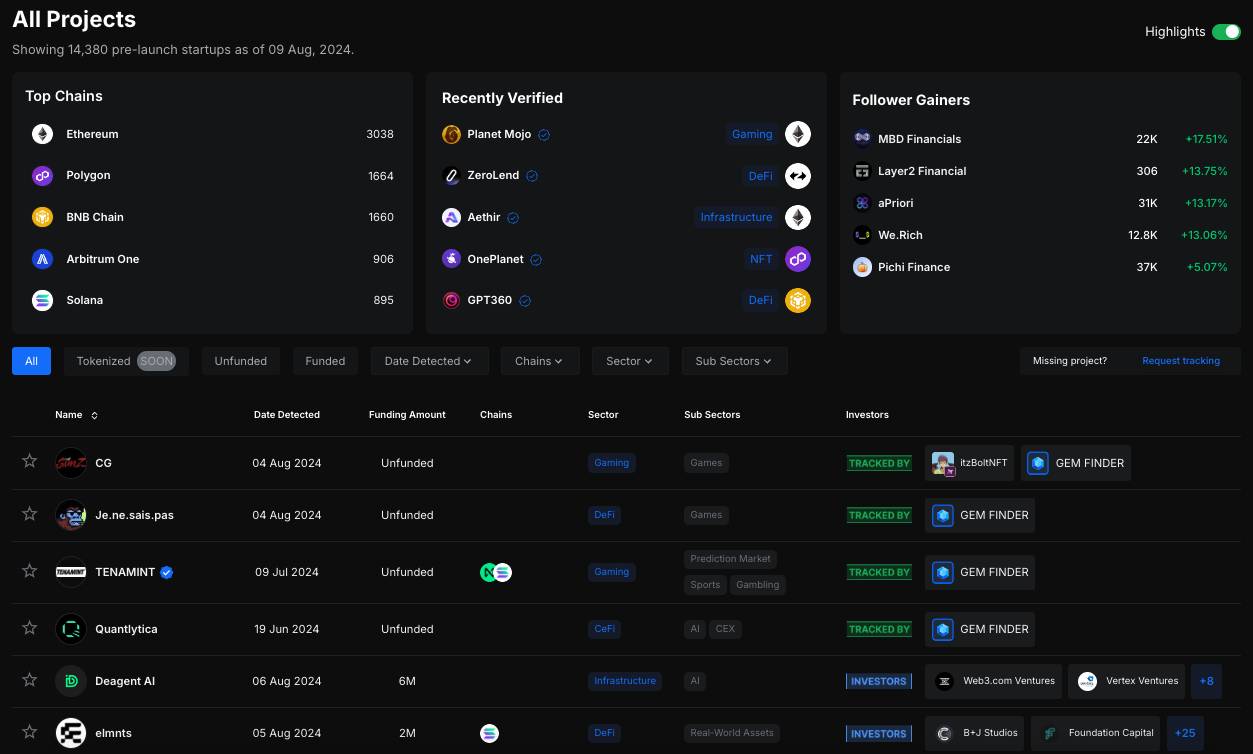Click the Real-World Assets sub sector tag
This screenshot has width=1253, height=754.
click(732, 733)
